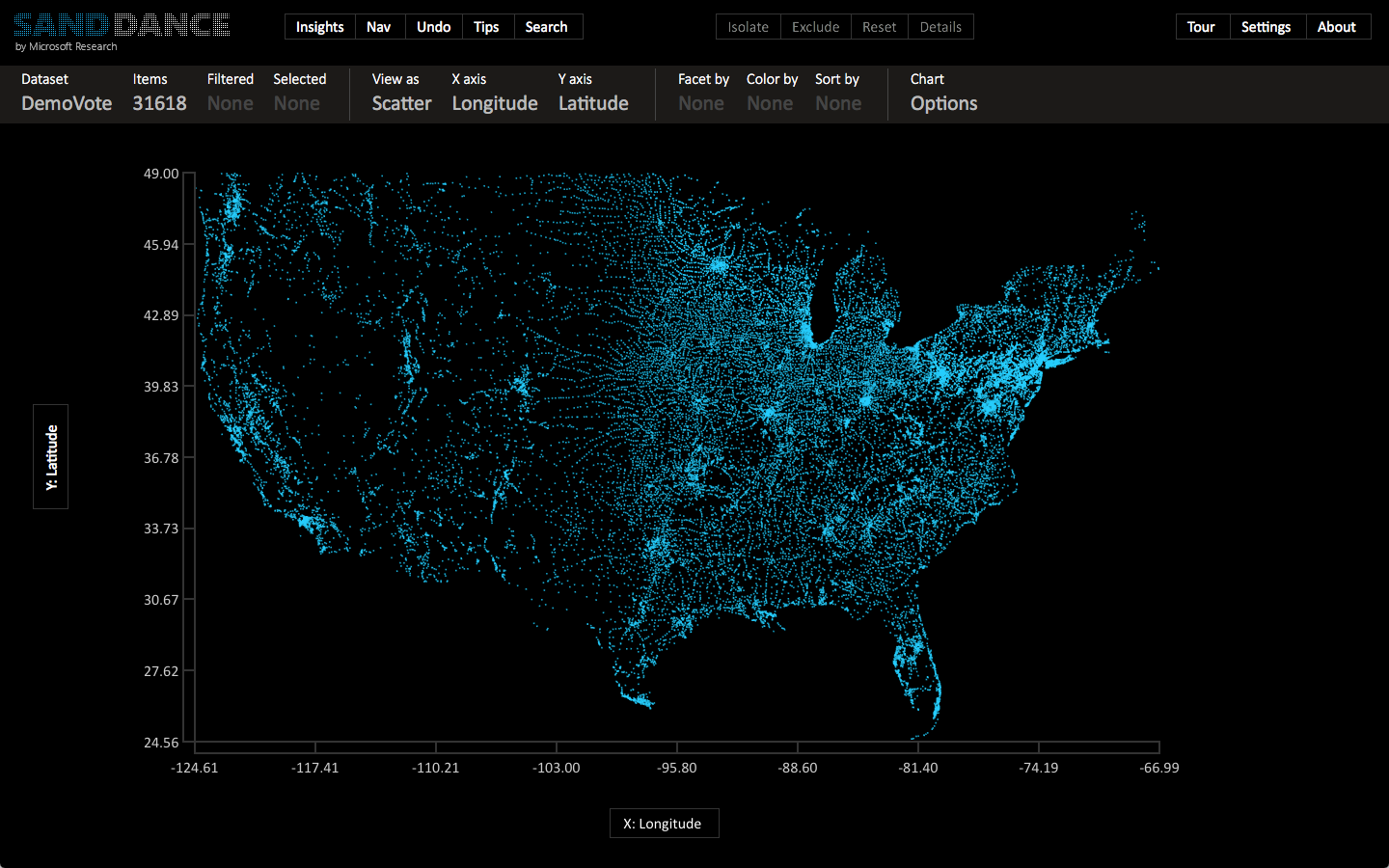Pick a different X axis column than Longitude
This screenshot has height=868, width=1389.
coord(495,103)
